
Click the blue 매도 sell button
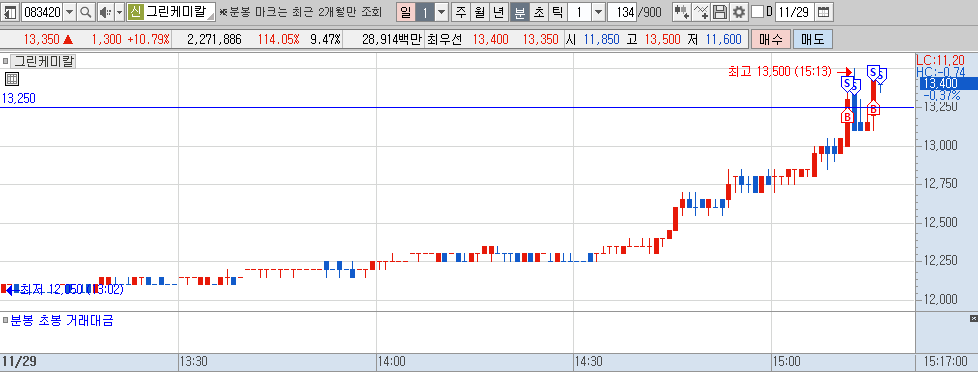(x=812, y=40)
